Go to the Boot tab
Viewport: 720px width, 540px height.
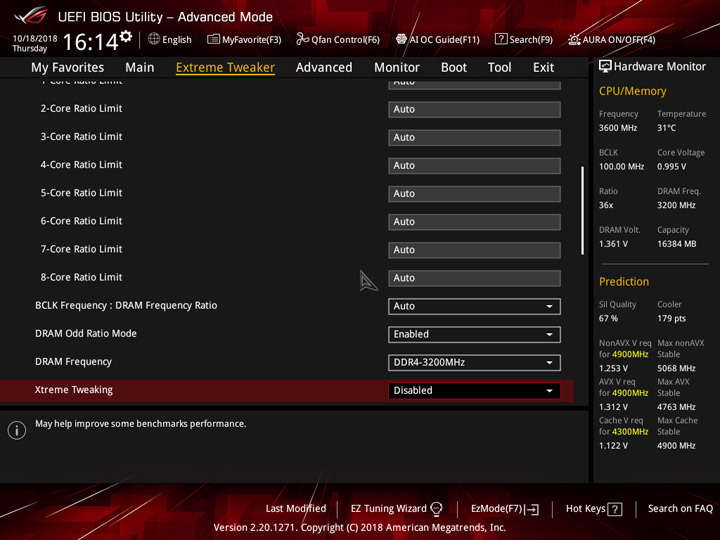pos(454,68)
